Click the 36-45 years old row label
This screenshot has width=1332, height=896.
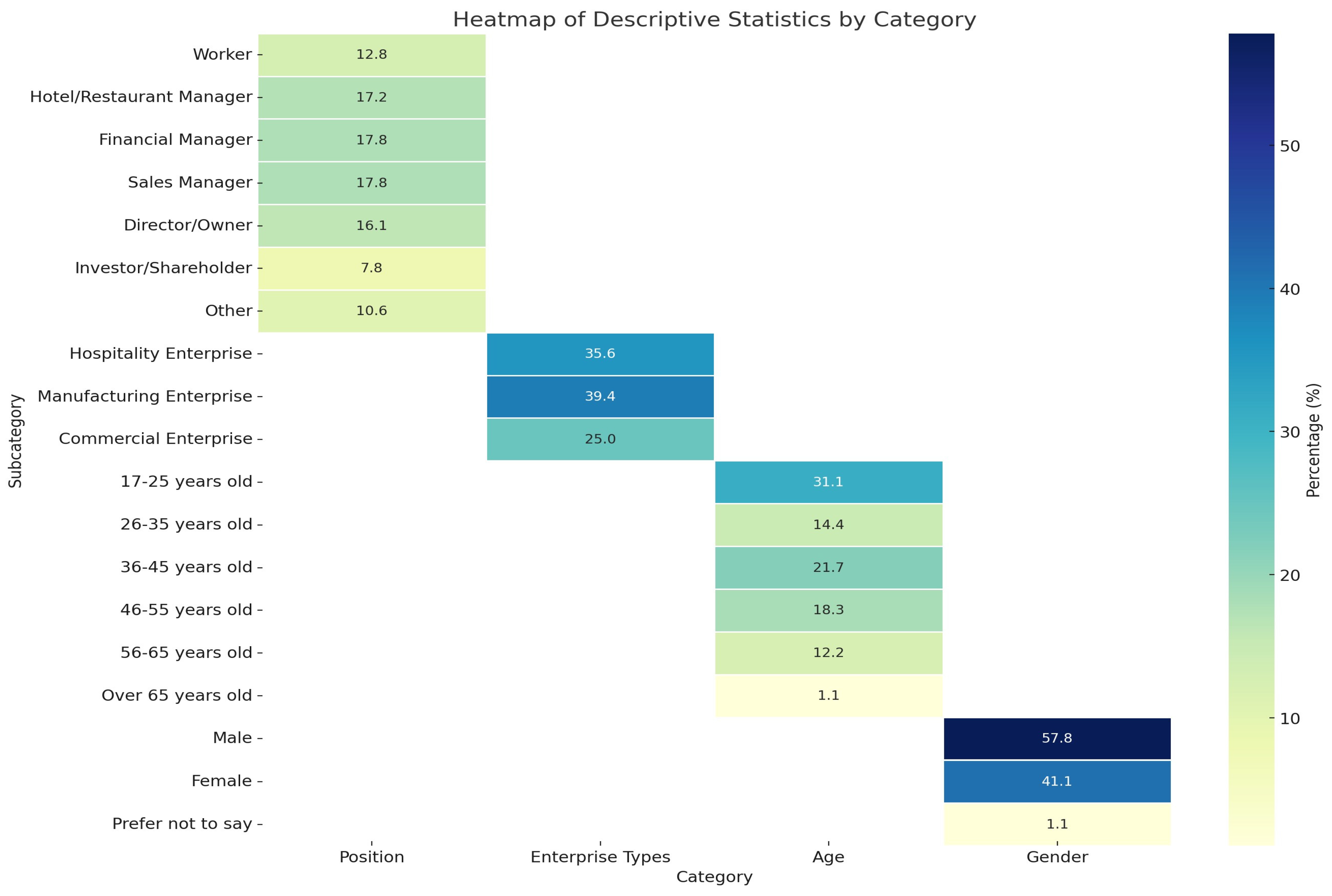pyautogui.click(x=186, y=567)
